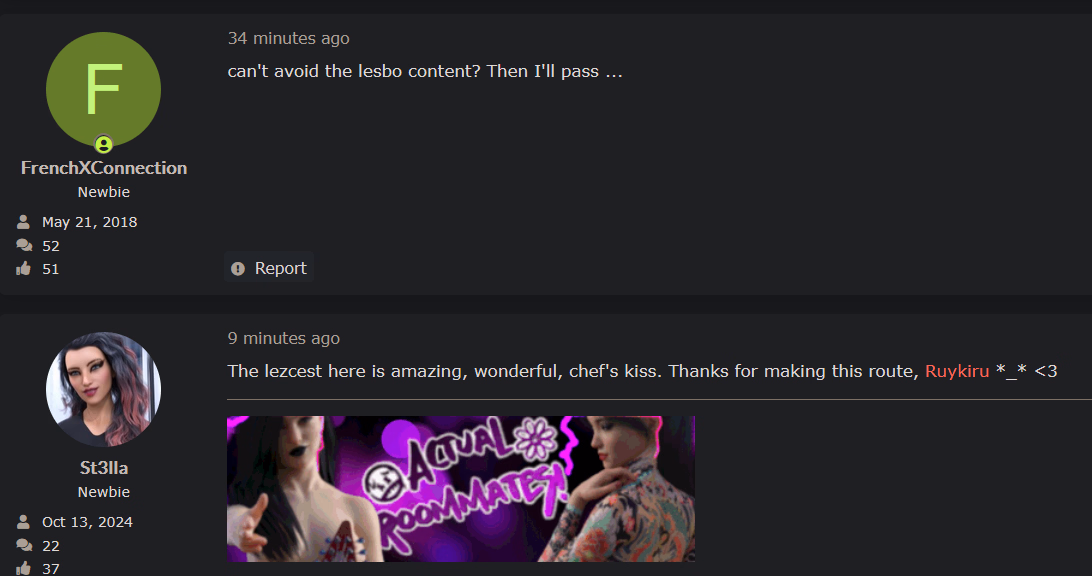Click the Ruykiru user mention
The width and height of the screenshot is (1092, 576).
tap(957, 371)
